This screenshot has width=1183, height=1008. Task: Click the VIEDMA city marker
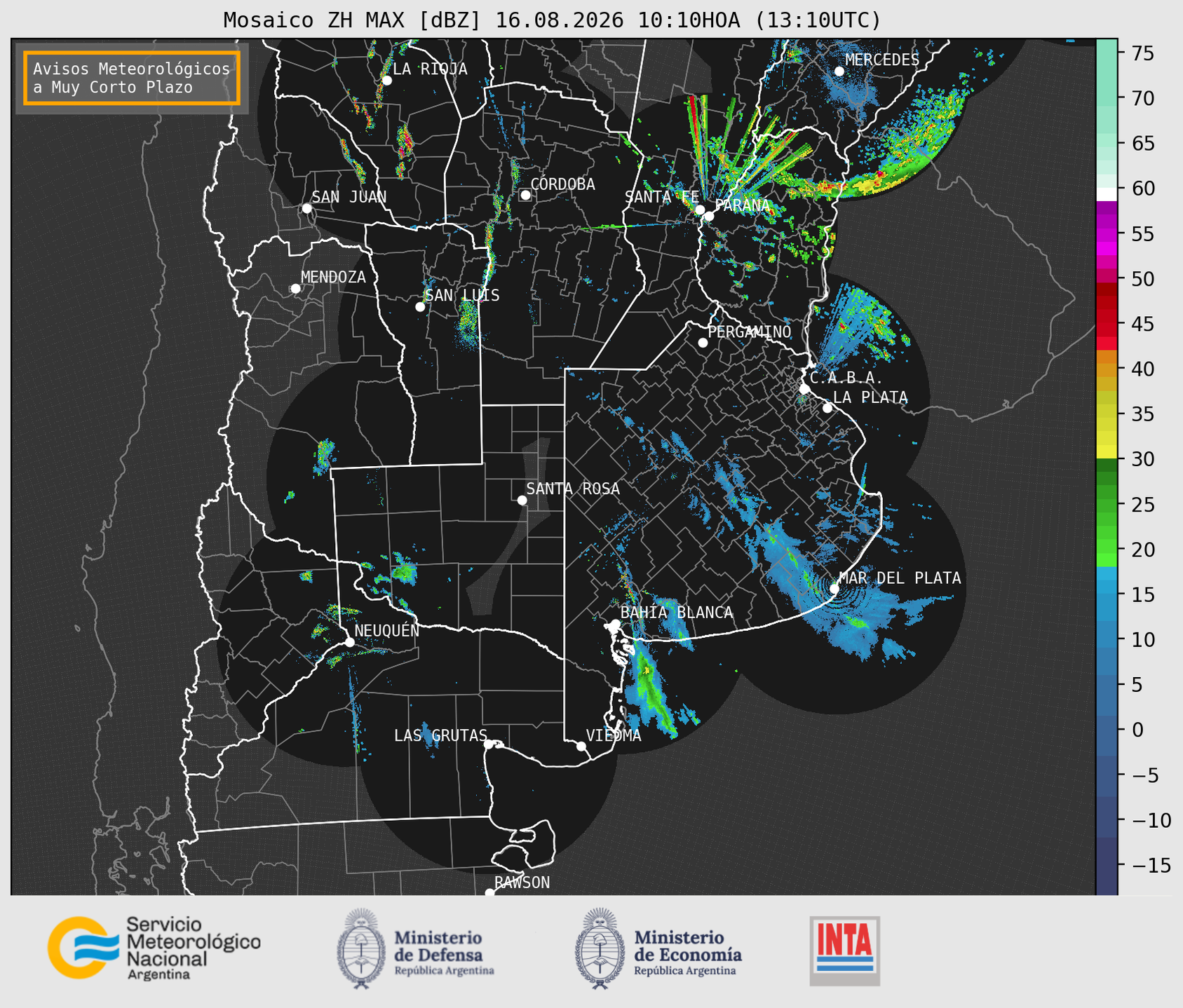pyautogui.click(x=581, y=746)
